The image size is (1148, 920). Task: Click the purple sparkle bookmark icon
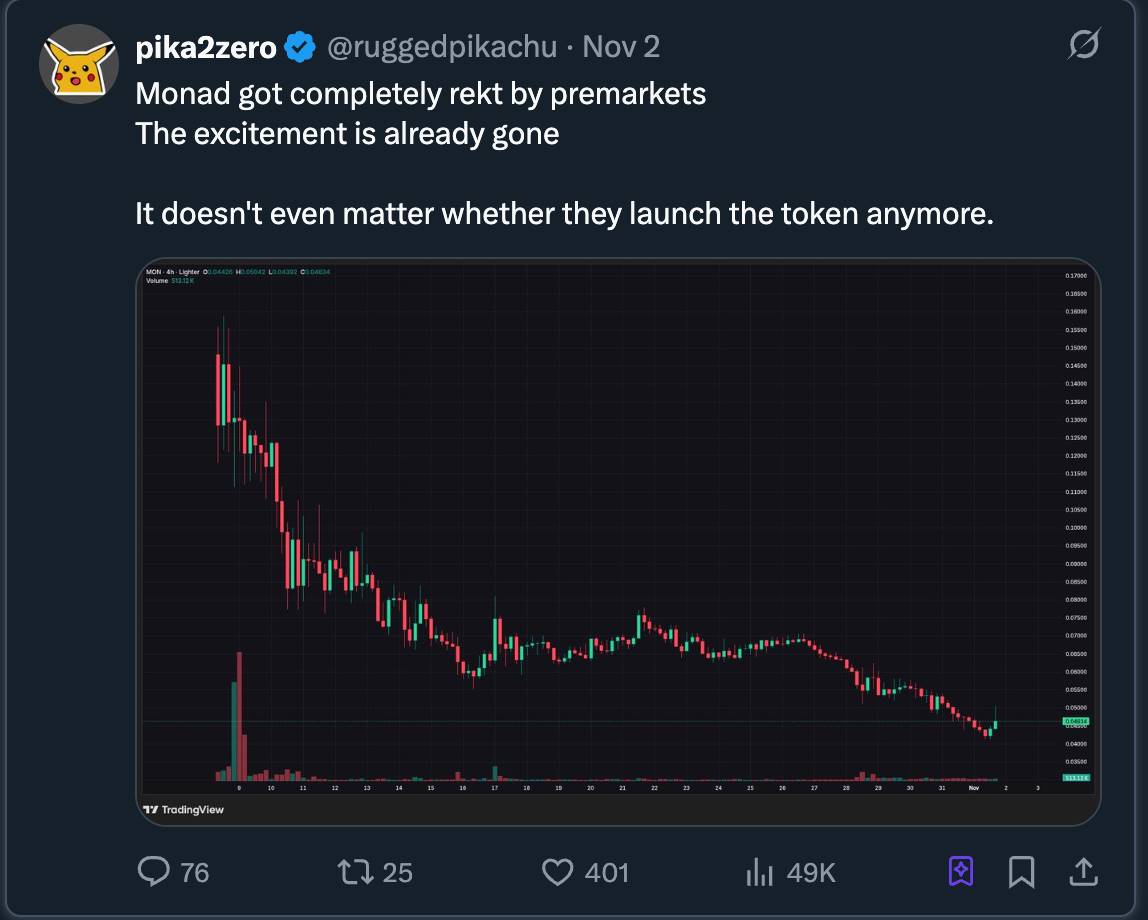(960, 872)
